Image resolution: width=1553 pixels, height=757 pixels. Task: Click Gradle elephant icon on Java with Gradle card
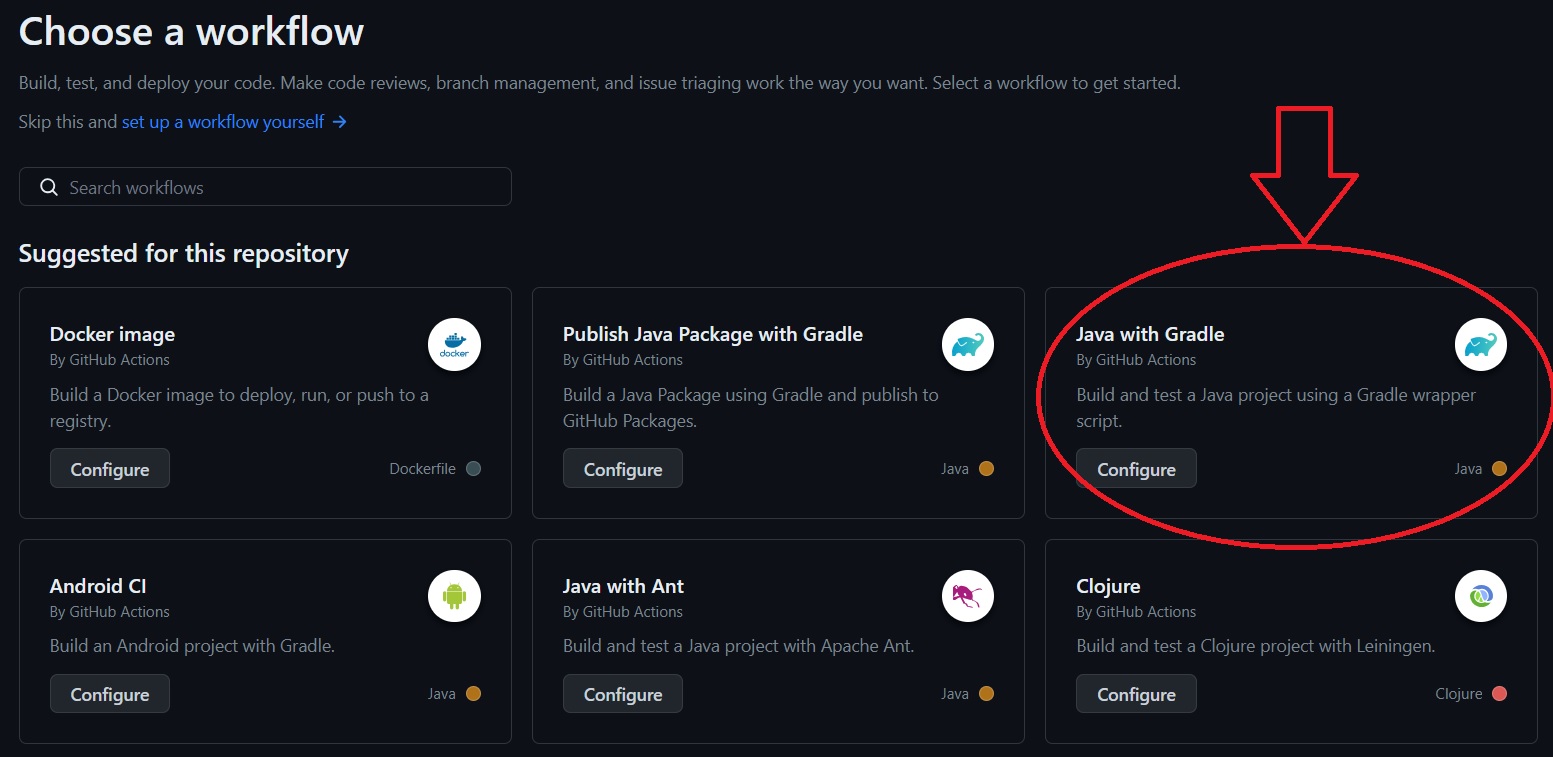(1481, 345)
